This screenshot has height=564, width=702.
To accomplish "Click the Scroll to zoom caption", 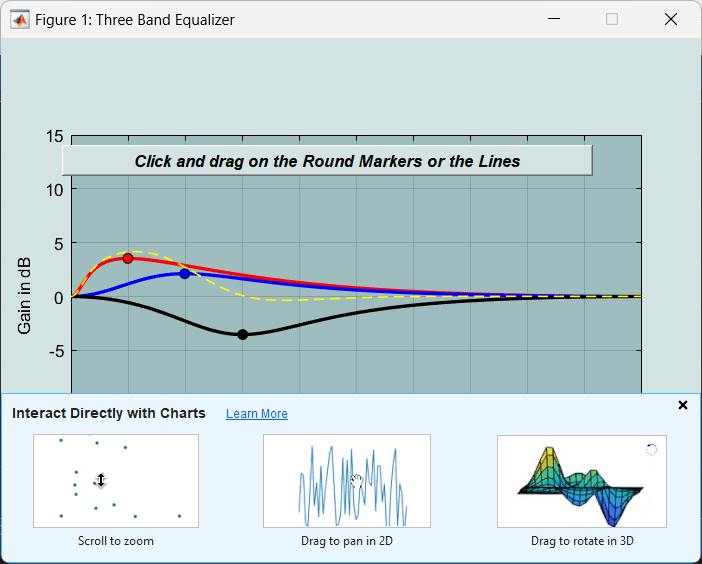I will 116,541.
